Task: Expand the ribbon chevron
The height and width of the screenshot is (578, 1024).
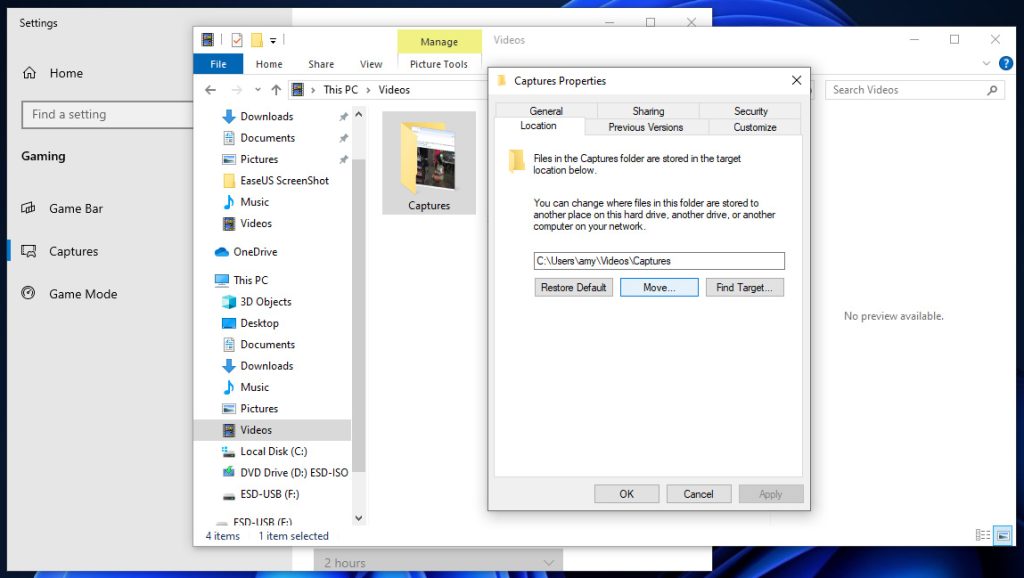Action: 986,63
